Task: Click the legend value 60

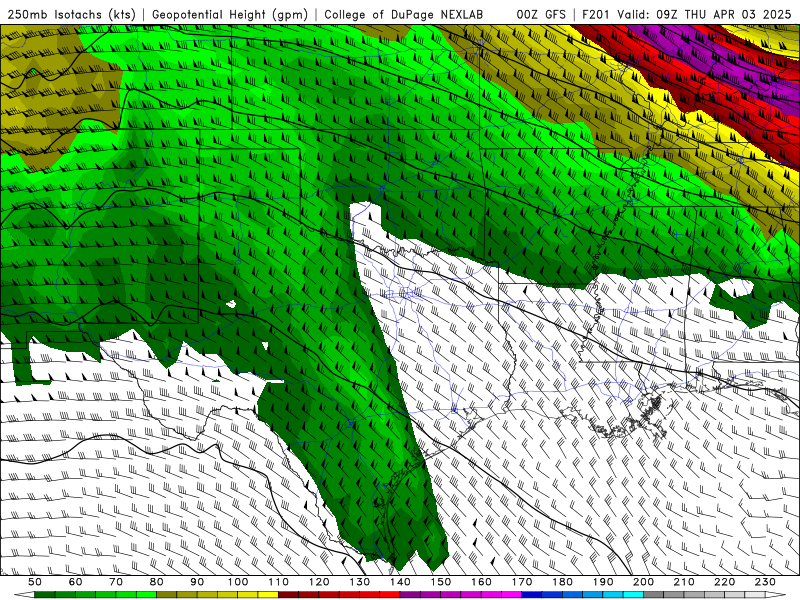Action: pyautogui.click(x=75, y=582)
